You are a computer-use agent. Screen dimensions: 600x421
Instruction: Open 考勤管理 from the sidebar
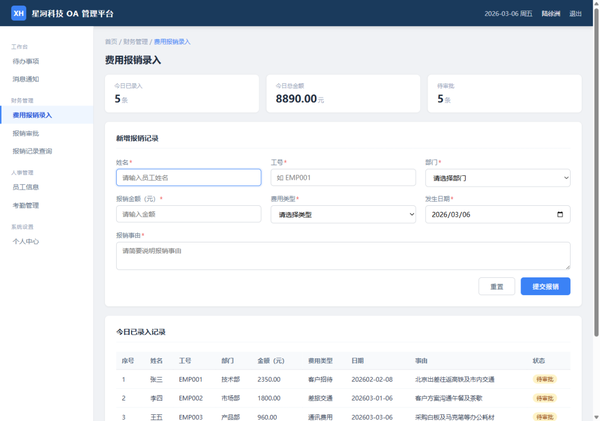tap(26, 205)
